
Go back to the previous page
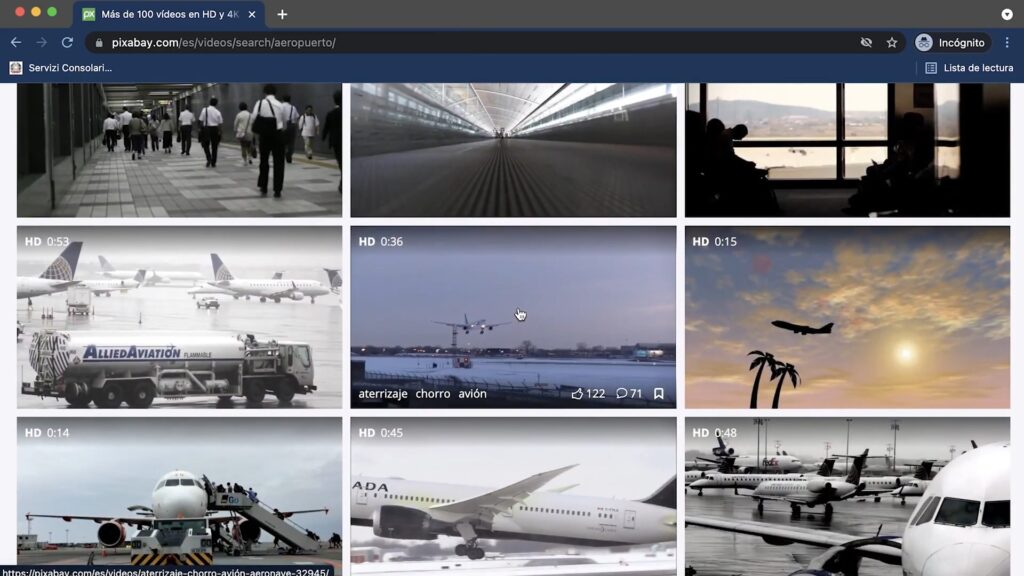[x=16, y=42]
